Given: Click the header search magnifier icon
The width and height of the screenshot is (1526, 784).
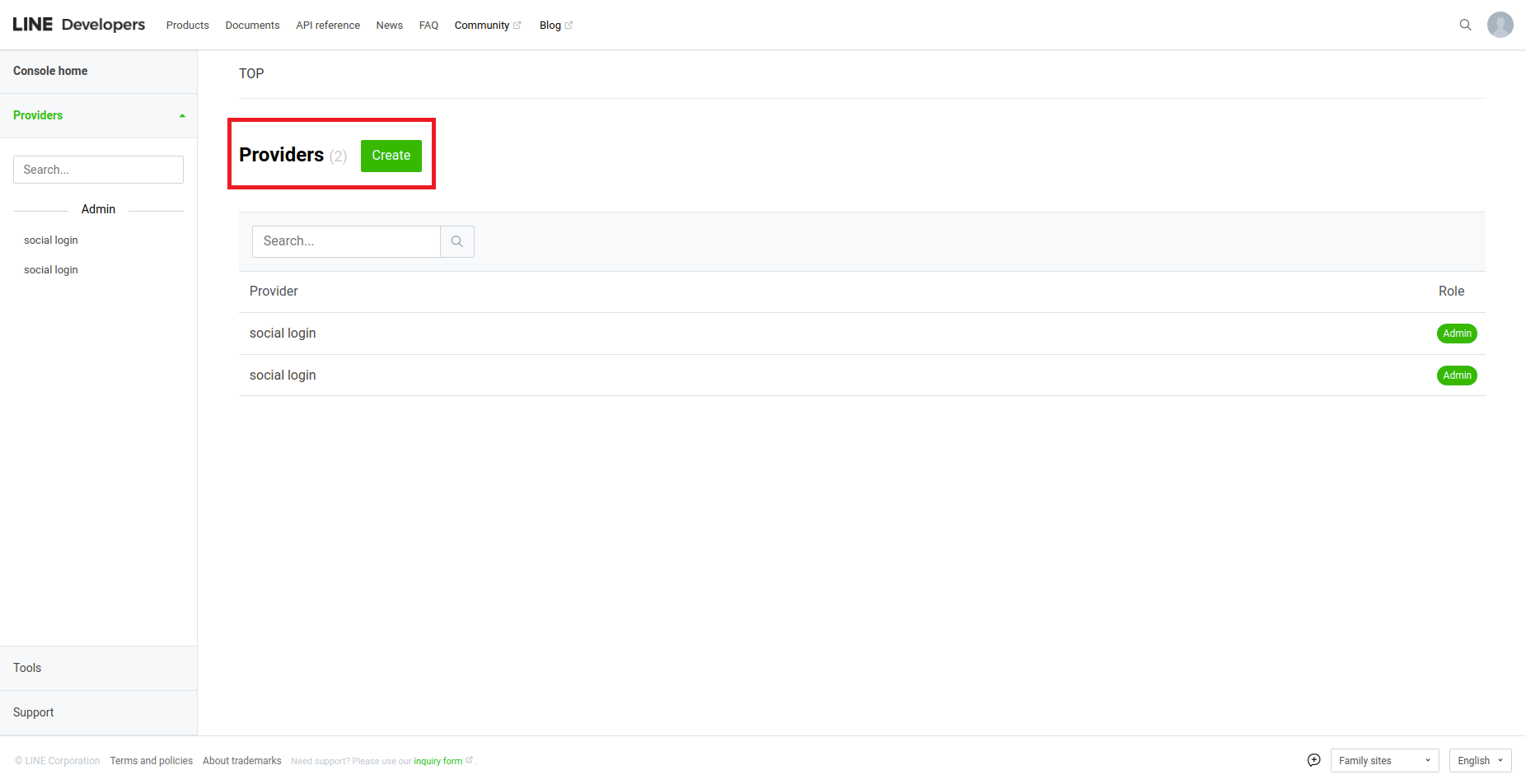Looking at the screenshot, I should click(x=1465, y=25).
